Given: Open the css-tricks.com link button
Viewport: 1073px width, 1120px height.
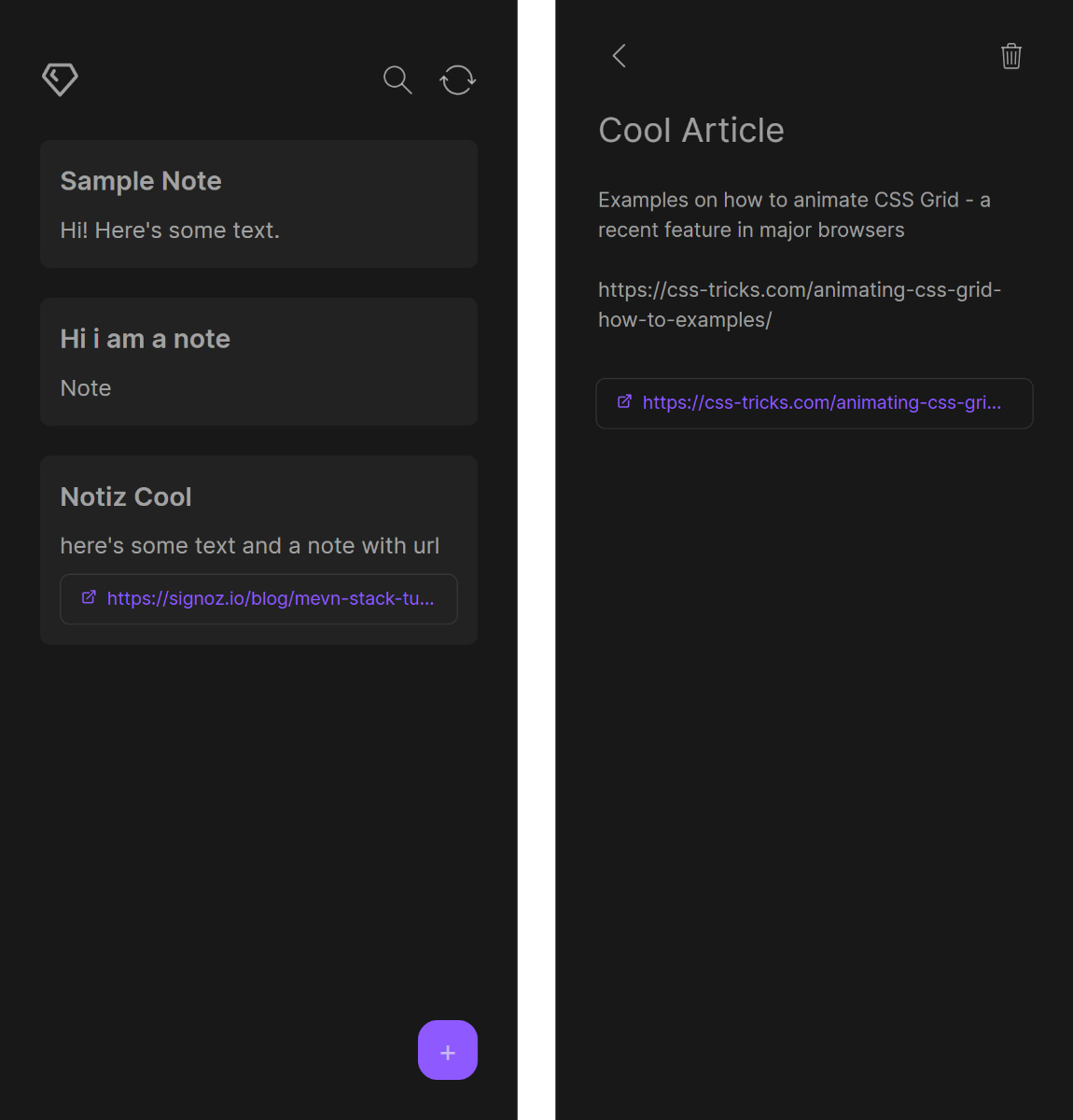Looking at the screenshot, I should tap(815, 403).
